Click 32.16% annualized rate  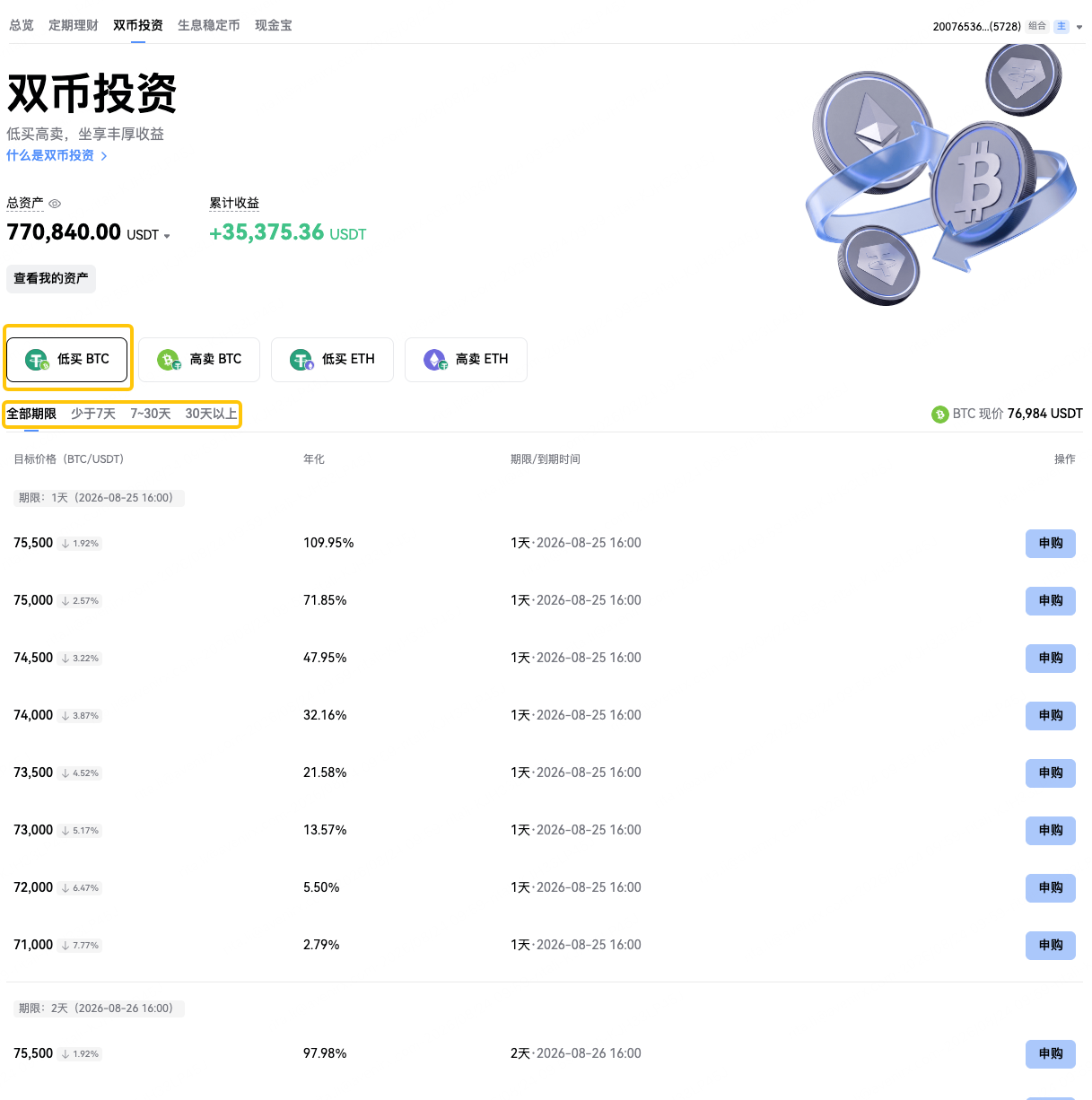coord(325,715)
